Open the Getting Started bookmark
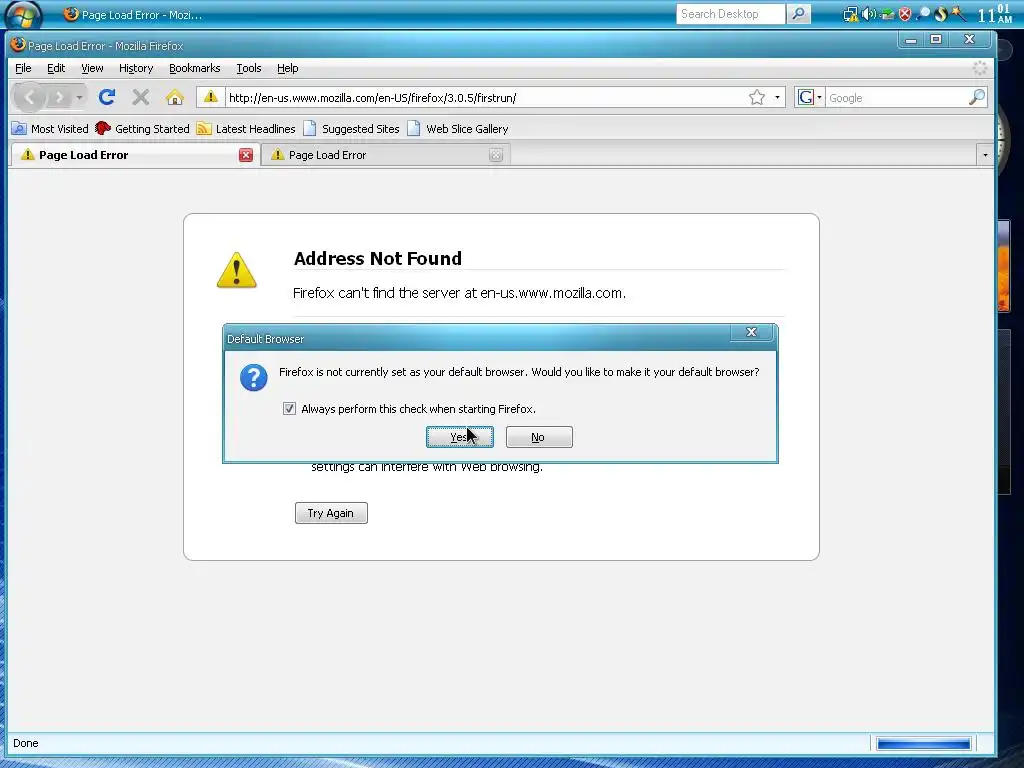1024x768 pixels. click(142, 129)
